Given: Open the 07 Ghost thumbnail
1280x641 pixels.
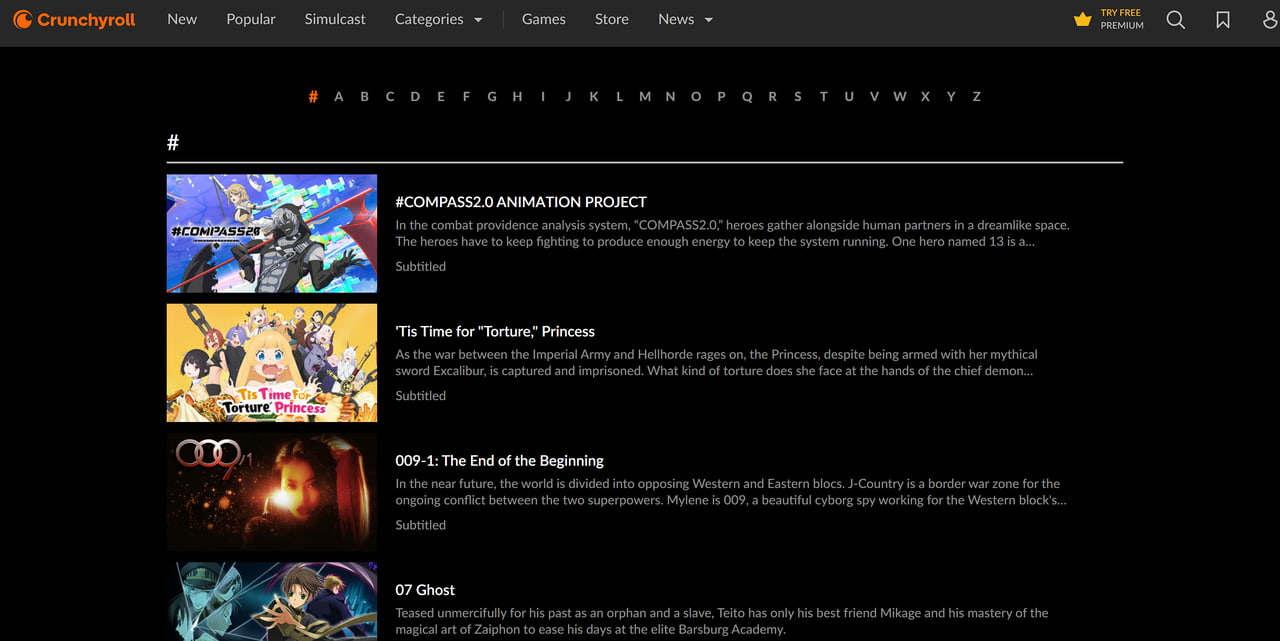Looking at the screenshot, I should (272, 601).
